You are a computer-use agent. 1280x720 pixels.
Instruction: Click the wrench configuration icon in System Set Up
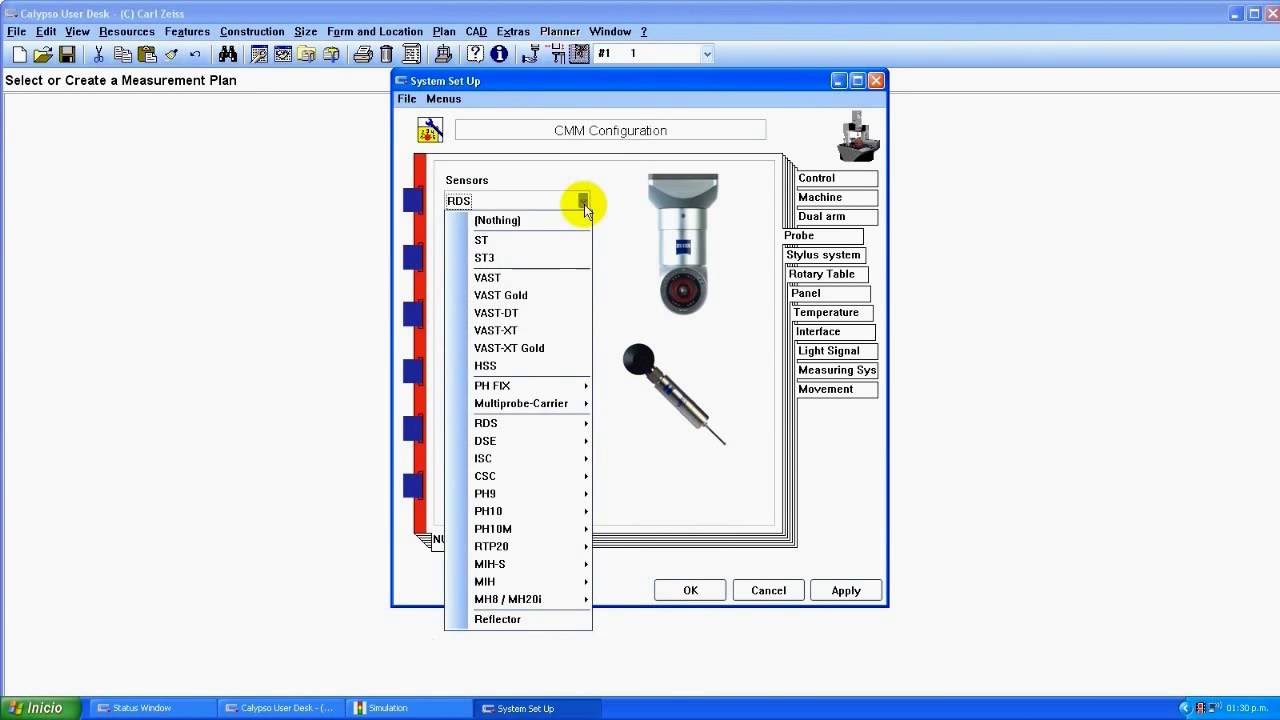[430, 130]
